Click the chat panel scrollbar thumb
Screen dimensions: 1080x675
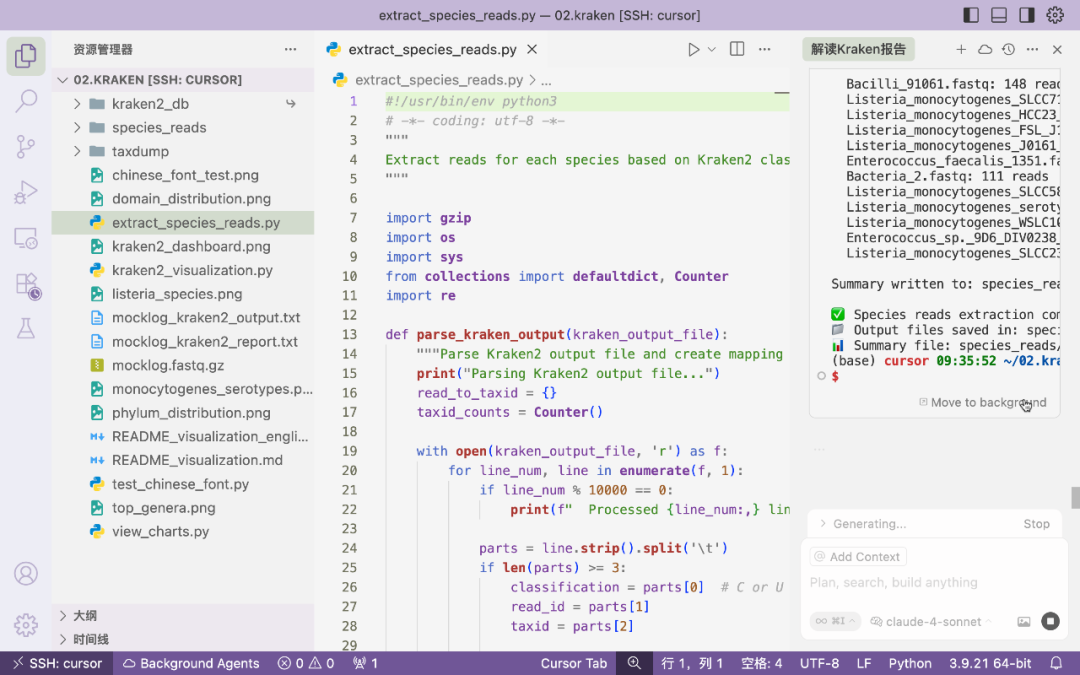pos(1075,497)
